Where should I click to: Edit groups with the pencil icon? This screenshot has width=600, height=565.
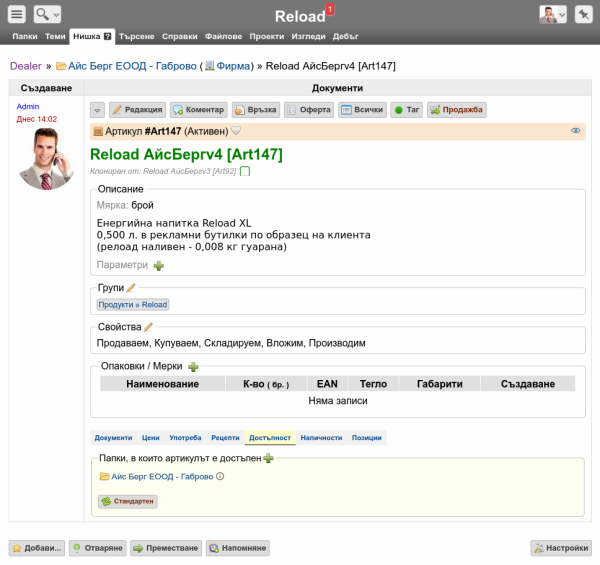pos(131,288)
